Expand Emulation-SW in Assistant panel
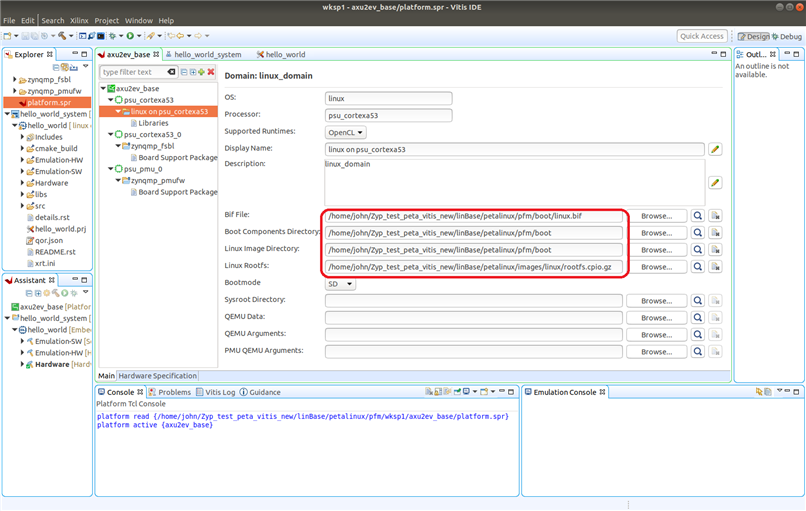The image size is (806, 511). 22,341
